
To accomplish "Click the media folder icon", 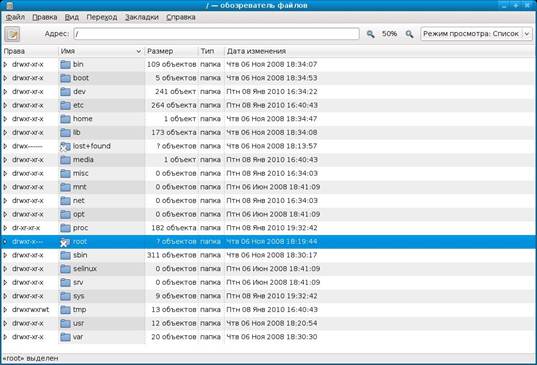I will 65,160.
